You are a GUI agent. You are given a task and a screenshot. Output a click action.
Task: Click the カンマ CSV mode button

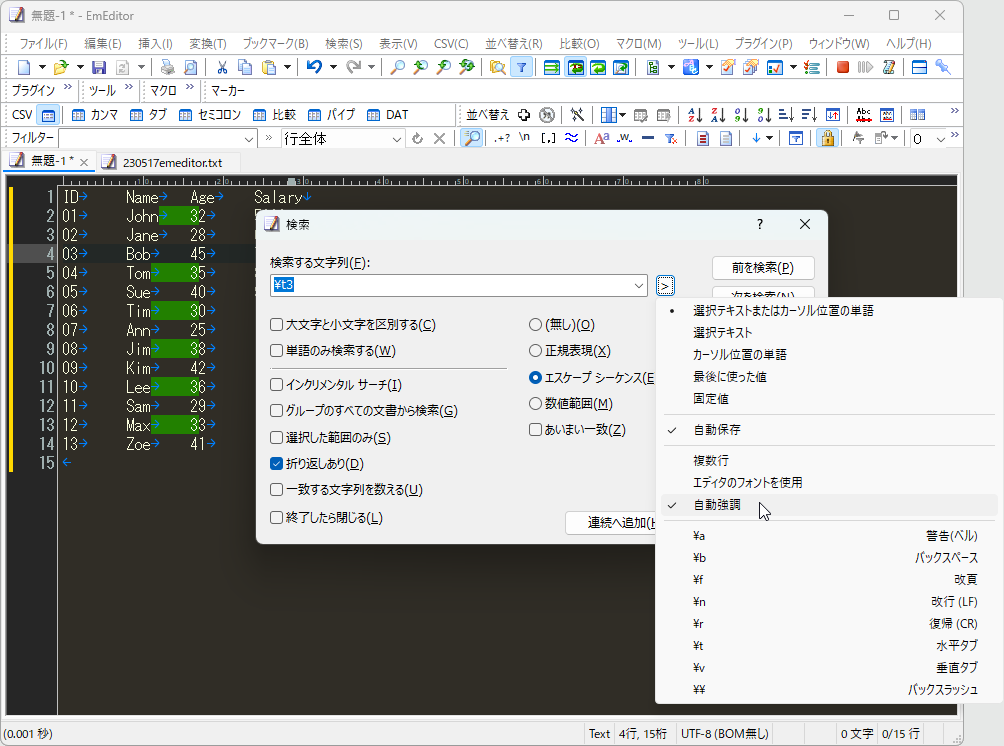click(95, 115)
